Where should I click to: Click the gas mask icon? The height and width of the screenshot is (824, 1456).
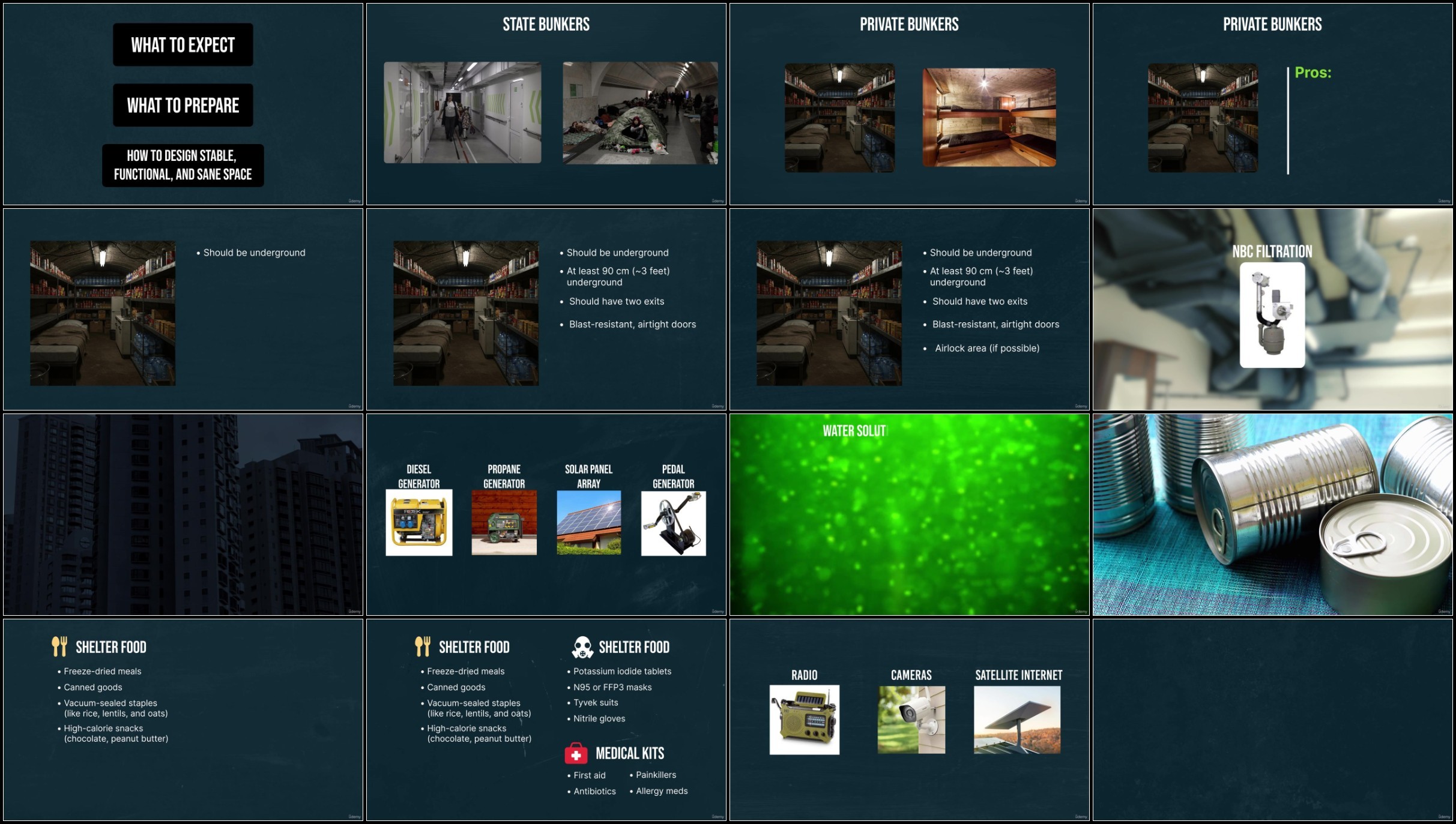[x=582, y=647]
